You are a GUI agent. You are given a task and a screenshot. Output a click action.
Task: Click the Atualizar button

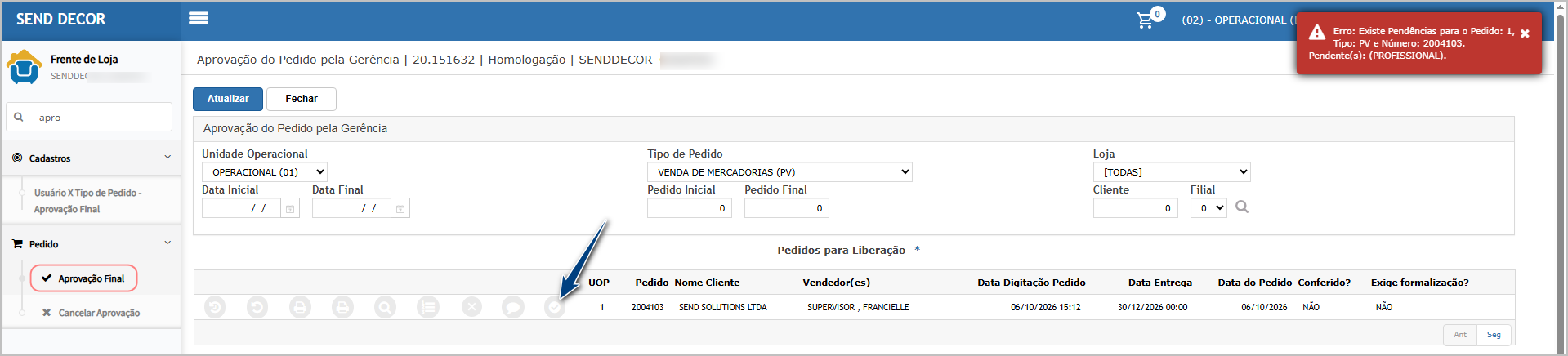click(228, 99)
